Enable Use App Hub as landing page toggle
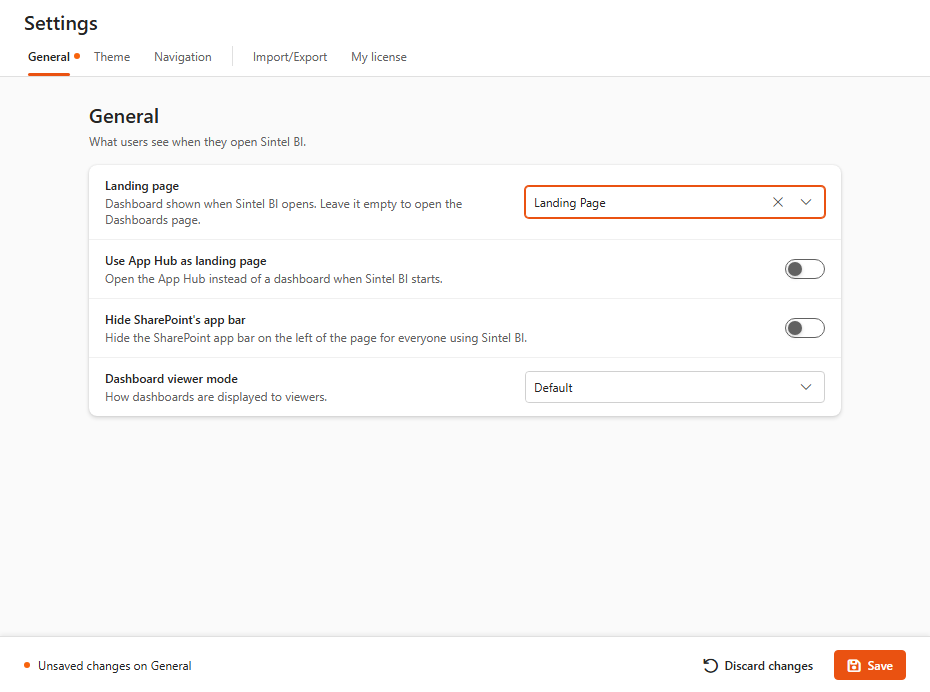This screenshot has height=692, width=930. tap(804, 269)
